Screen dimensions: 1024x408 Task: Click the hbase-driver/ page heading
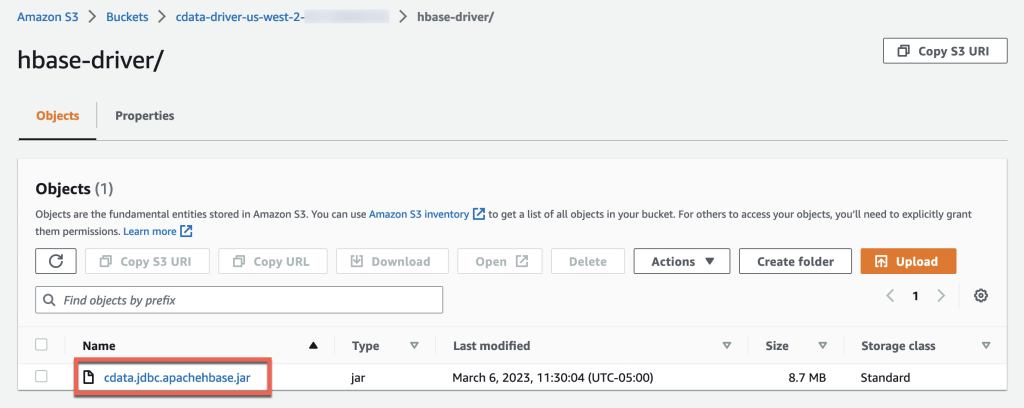coord(91,61)
